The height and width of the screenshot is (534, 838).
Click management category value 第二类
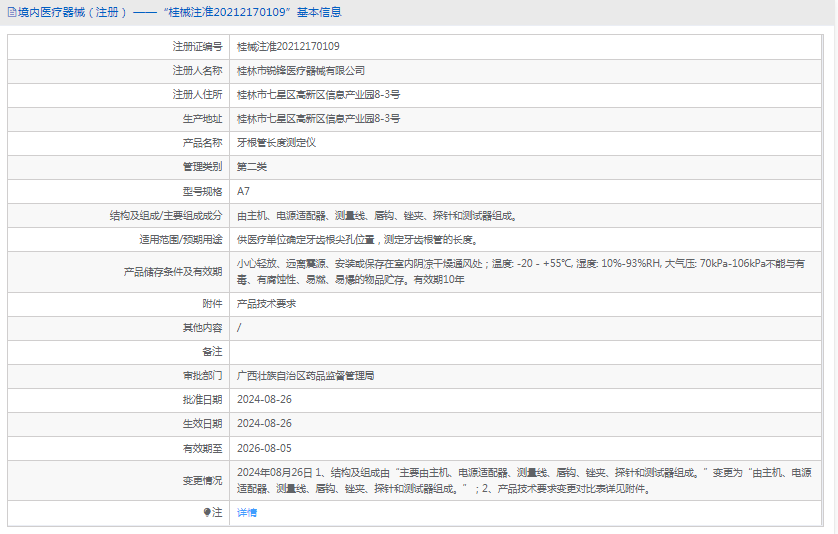[x=252, y=167]
